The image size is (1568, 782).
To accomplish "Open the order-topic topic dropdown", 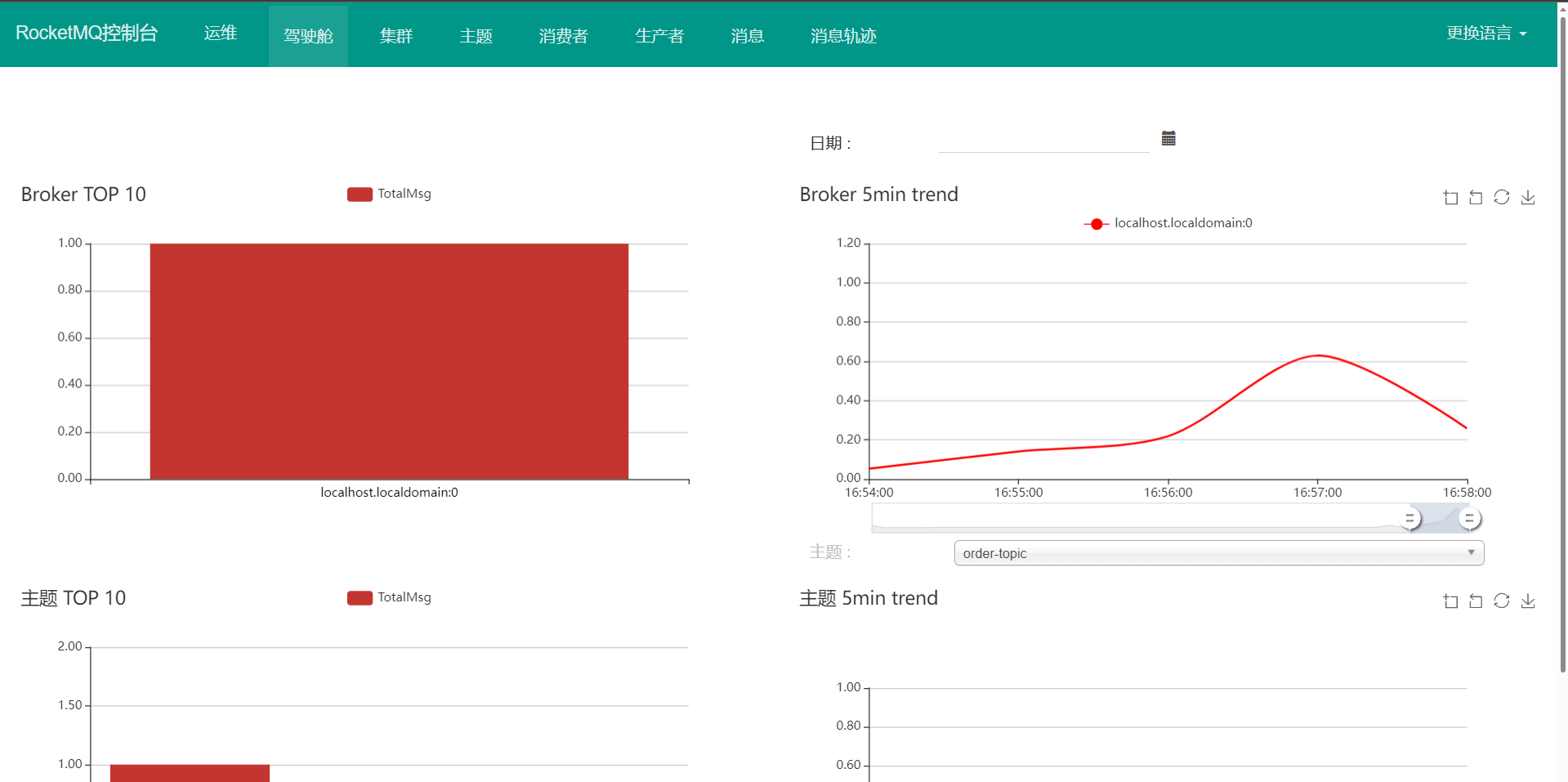I will coord(1219,553).
